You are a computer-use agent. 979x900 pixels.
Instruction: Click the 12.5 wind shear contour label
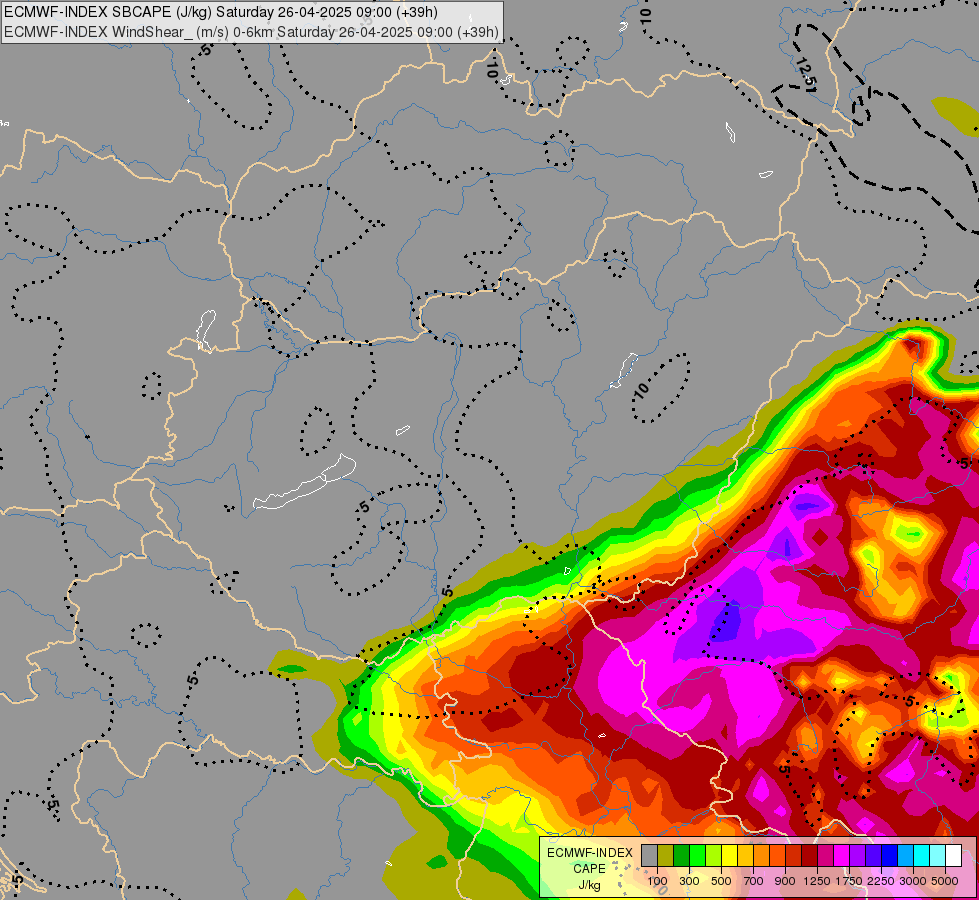806,74
